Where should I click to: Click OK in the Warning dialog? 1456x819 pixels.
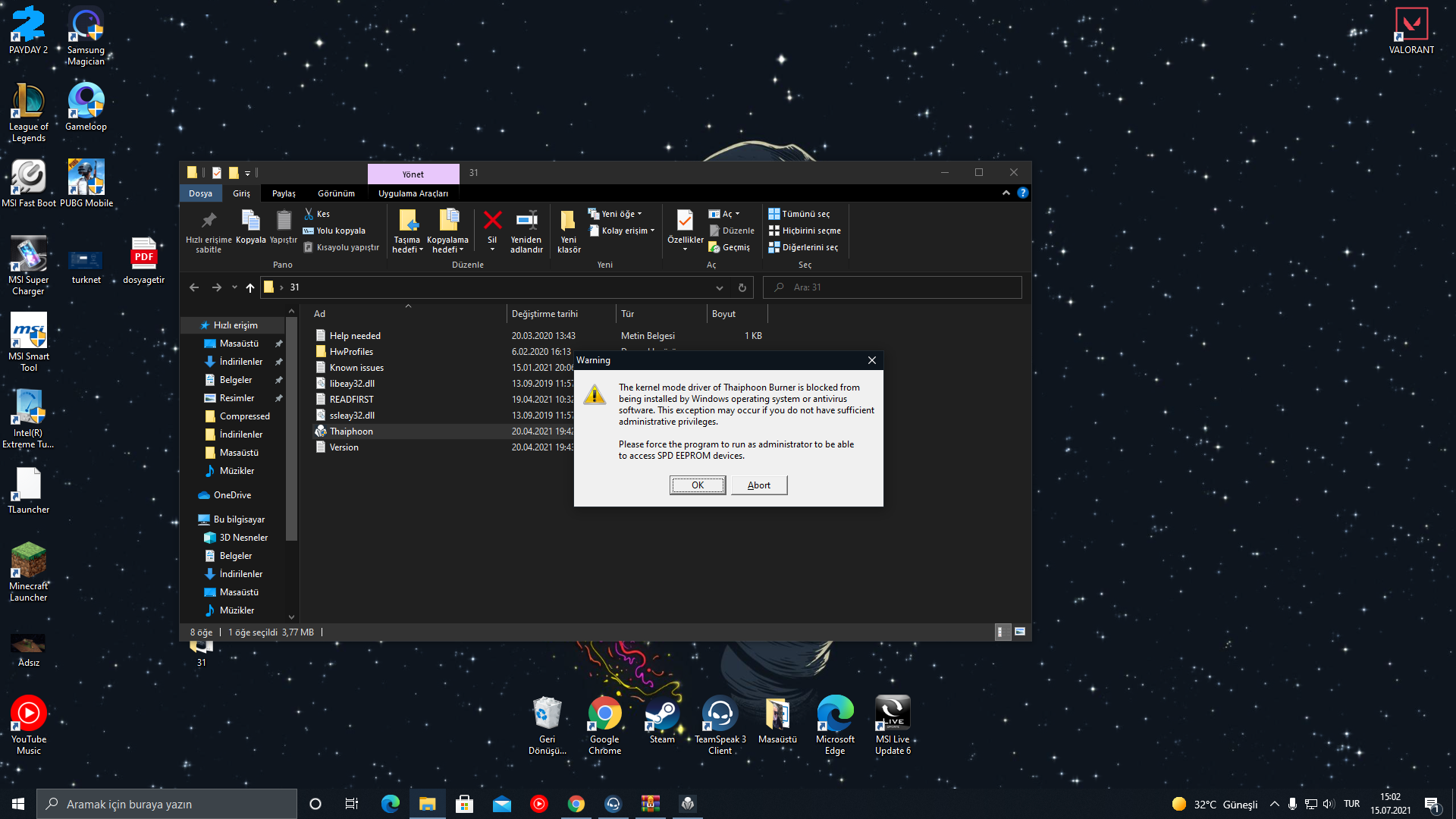[698, 485]
